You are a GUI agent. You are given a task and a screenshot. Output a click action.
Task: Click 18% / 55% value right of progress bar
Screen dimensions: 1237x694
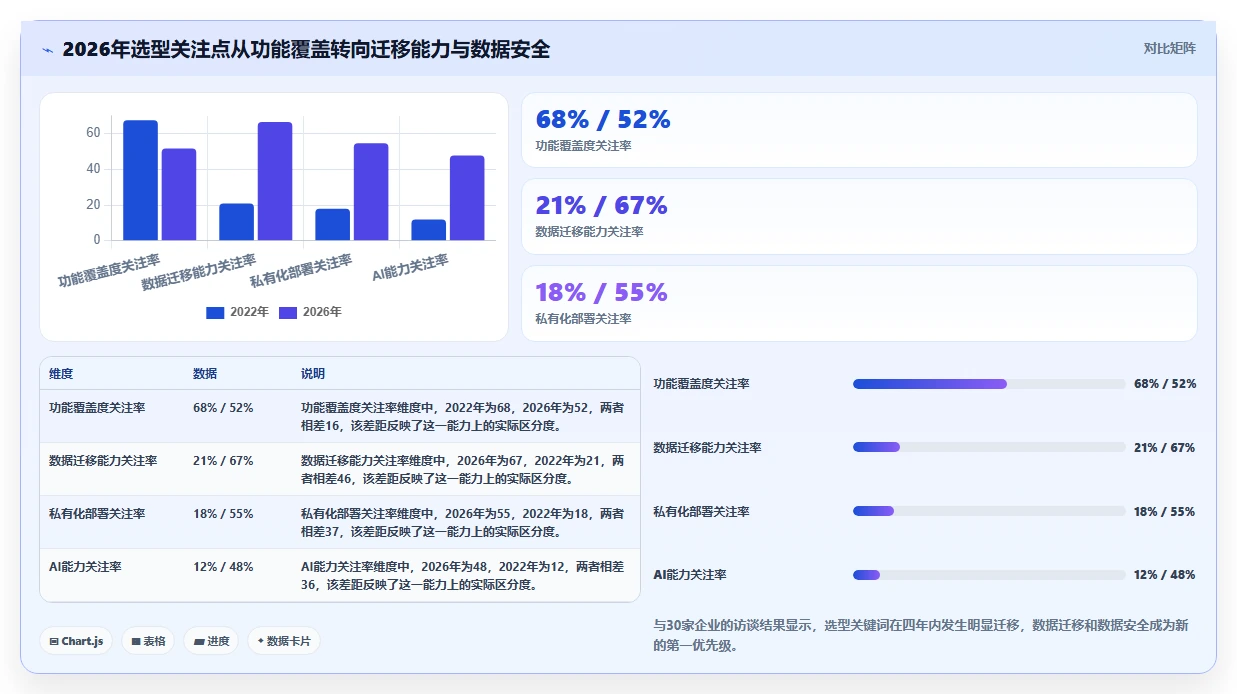pos(1165,512)
